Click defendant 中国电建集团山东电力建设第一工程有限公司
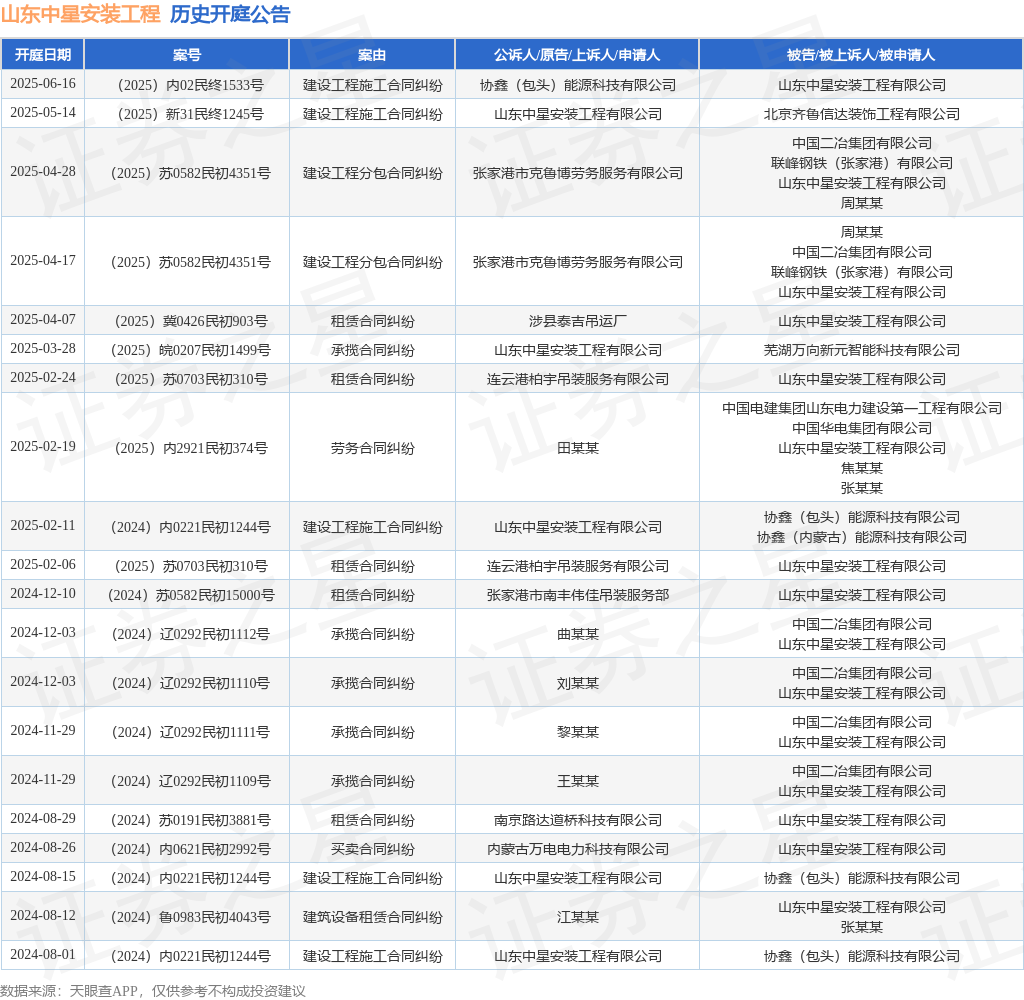 tap(861, 408)
